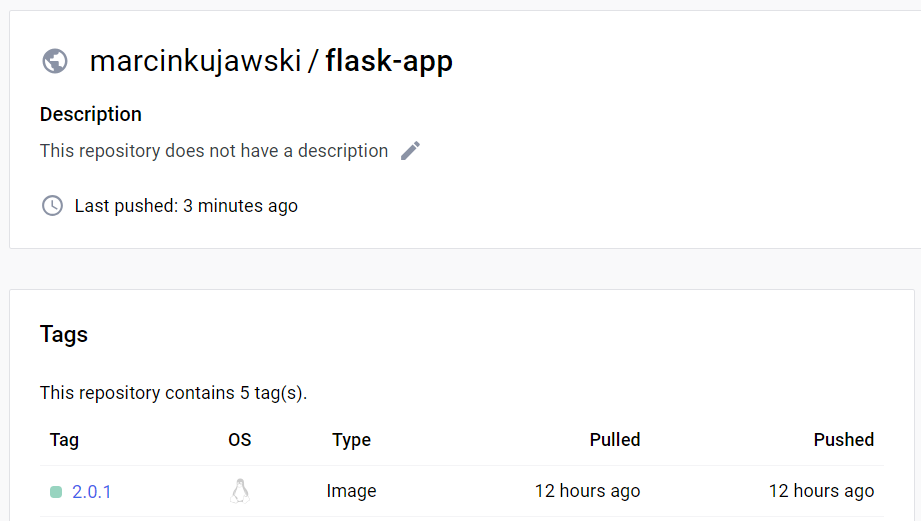The height and width of the screenshot is (521, 921).
Task: Click the green status dot beside 2.0.1
Action: click(56, 492)
